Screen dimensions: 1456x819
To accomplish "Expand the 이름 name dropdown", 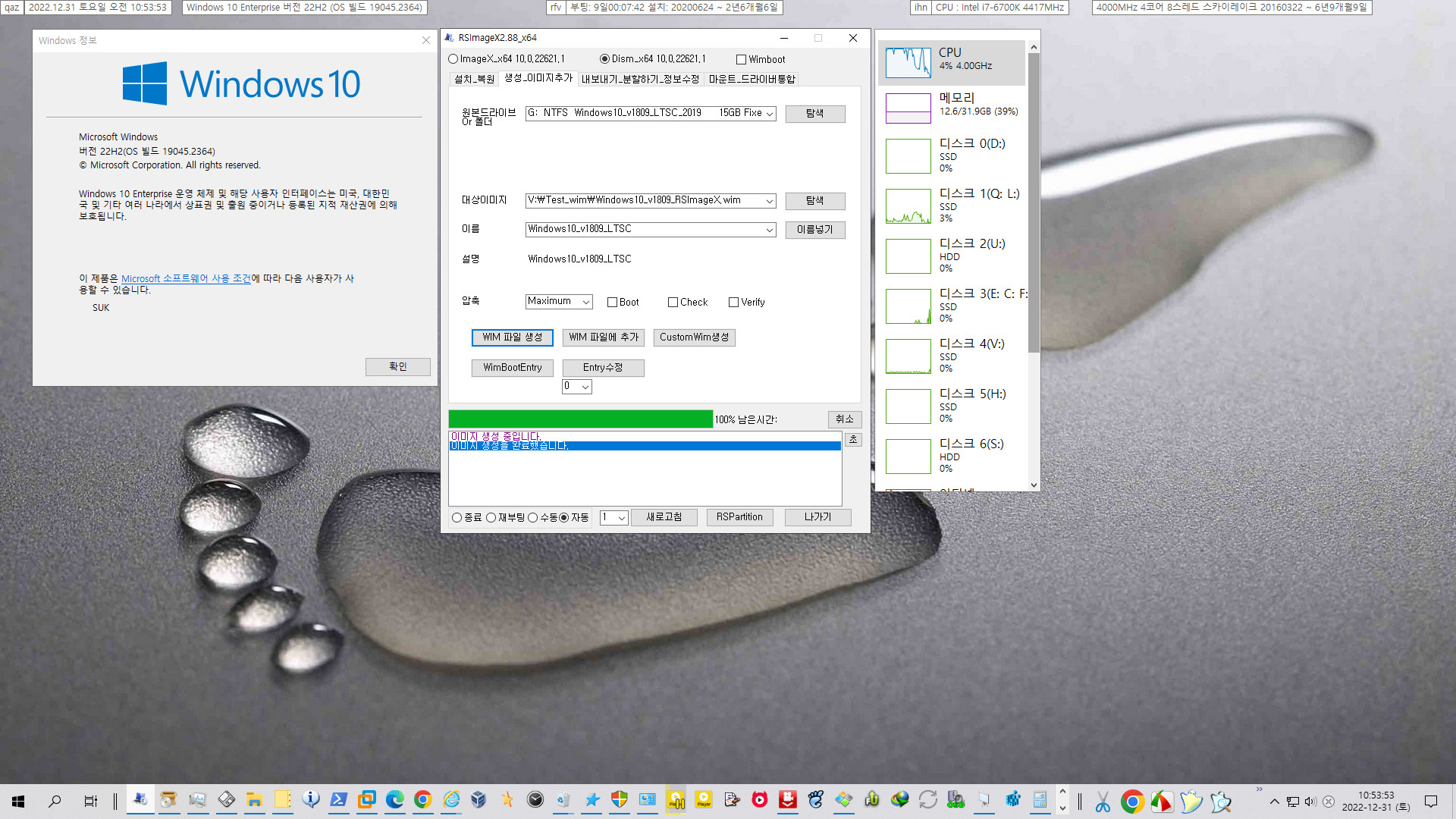I will (x=769, y=230).
